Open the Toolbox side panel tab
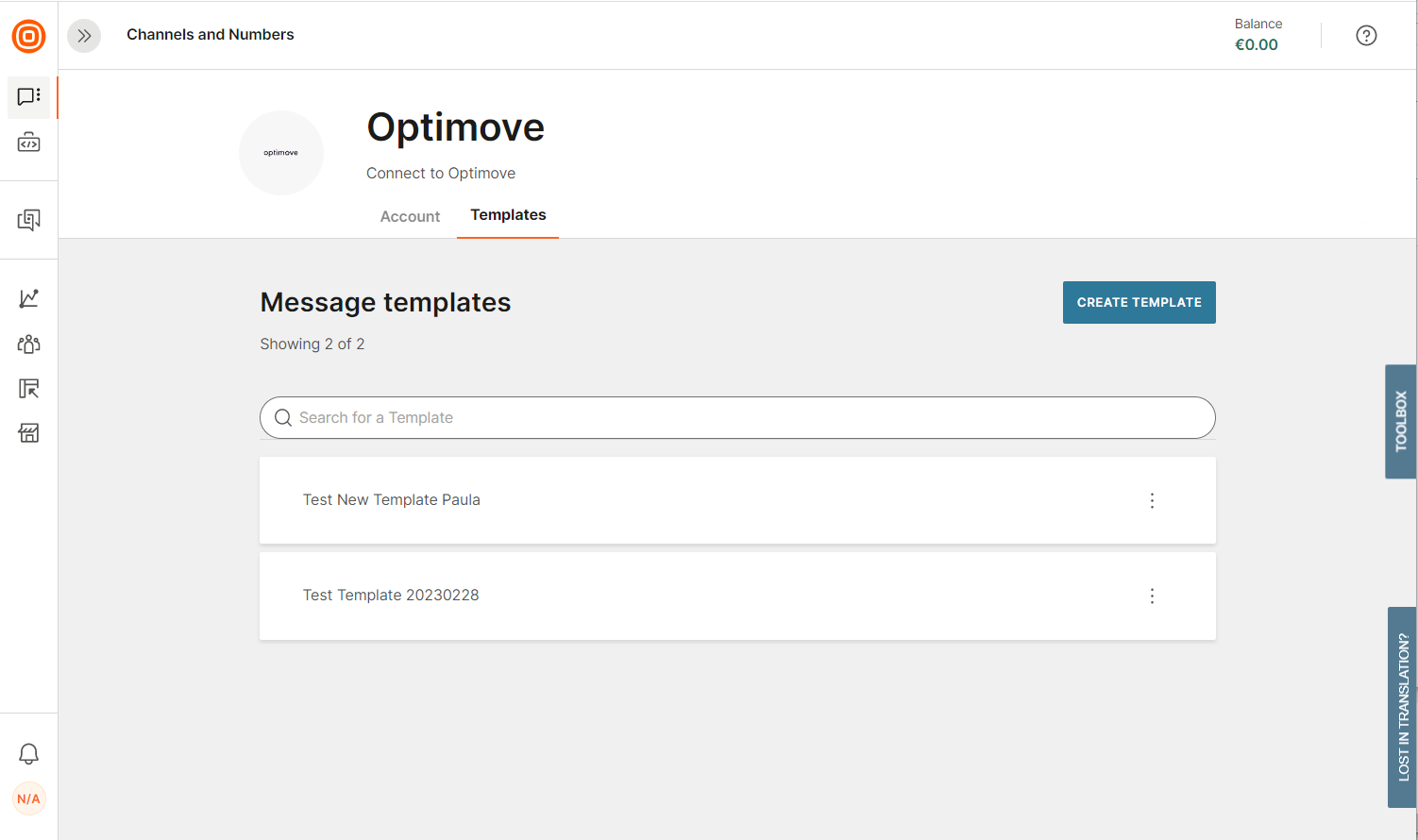The image size is (1418, 840). [x=1401, y=421]
